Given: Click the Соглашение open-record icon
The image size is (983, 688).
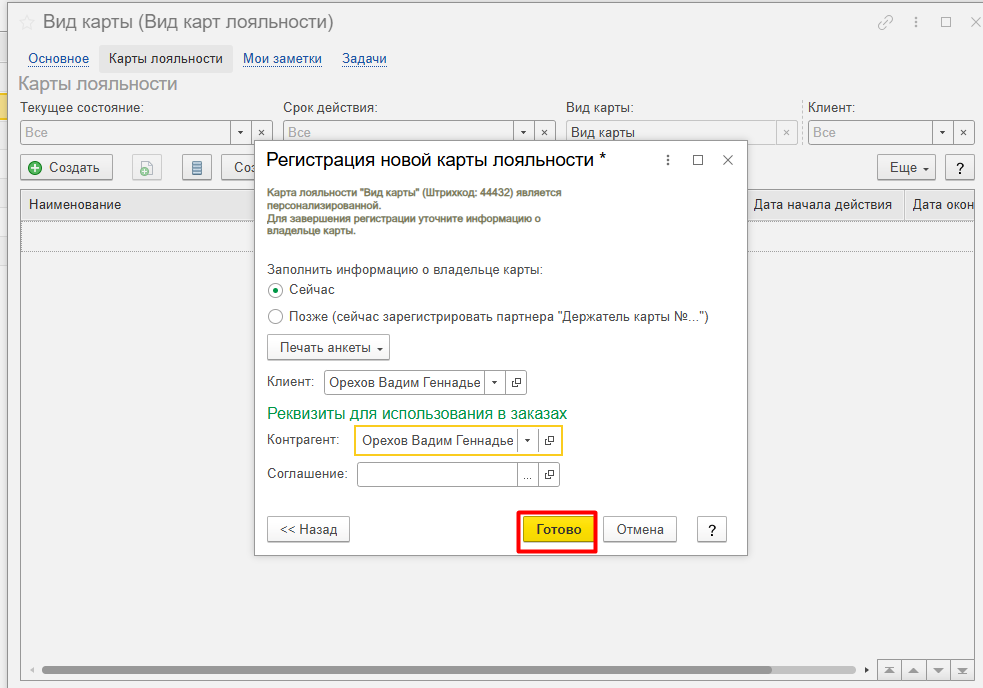Looking at the screenshot, I should click(549, 475).
